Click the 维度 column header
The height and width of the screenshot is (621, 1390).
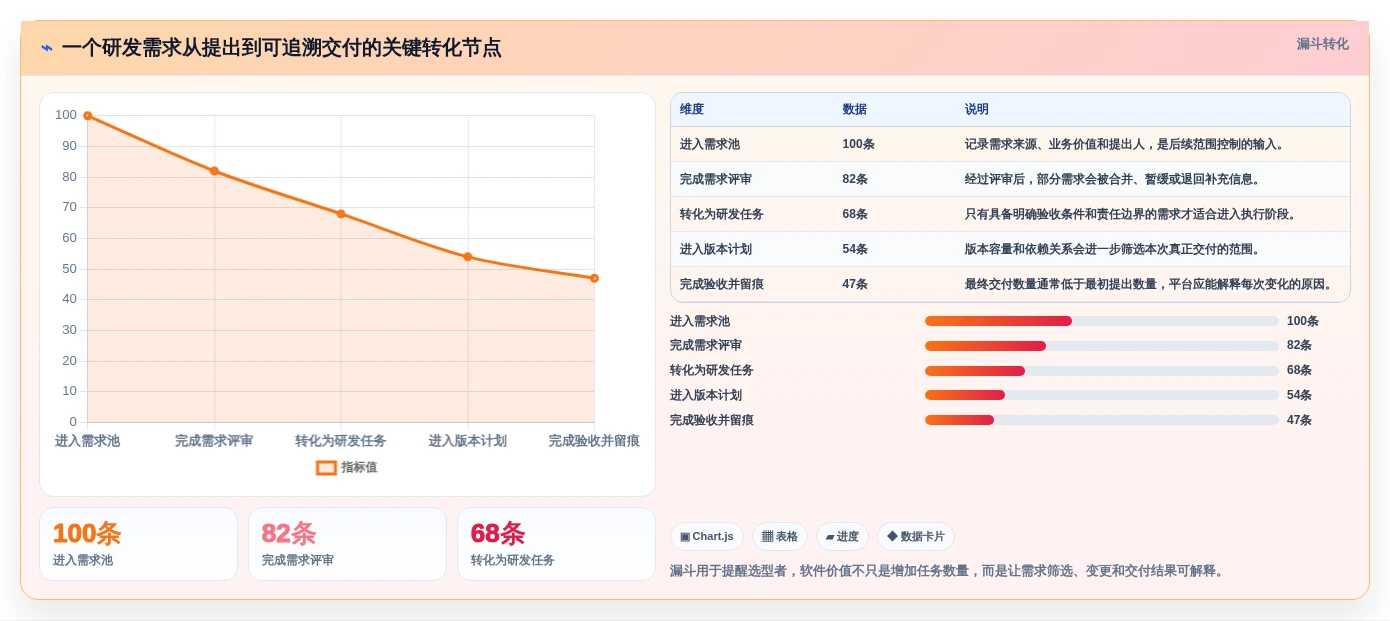[x=692, y=109]
